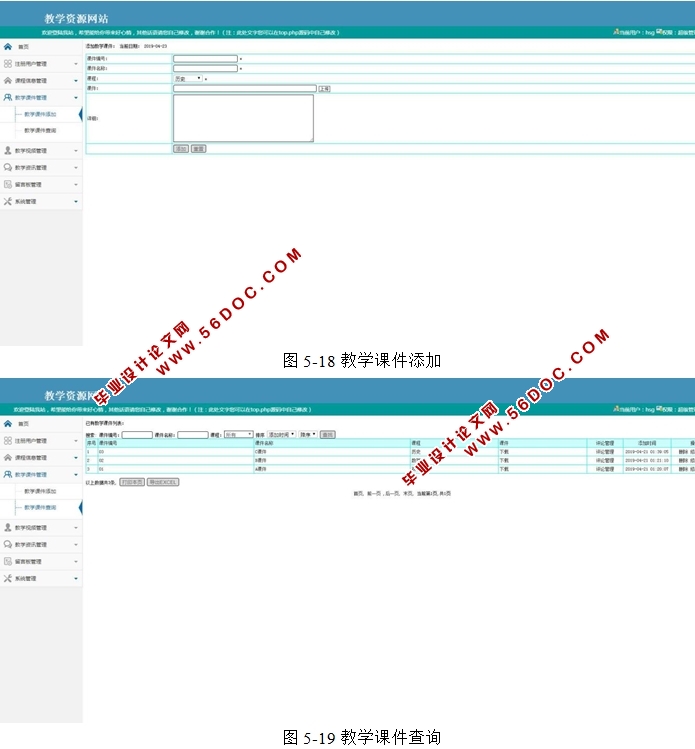This screenshot has height=749, width=695.
Task: Click the 系统管理 tools icon on the query page
Action: [x=8, y=578]
